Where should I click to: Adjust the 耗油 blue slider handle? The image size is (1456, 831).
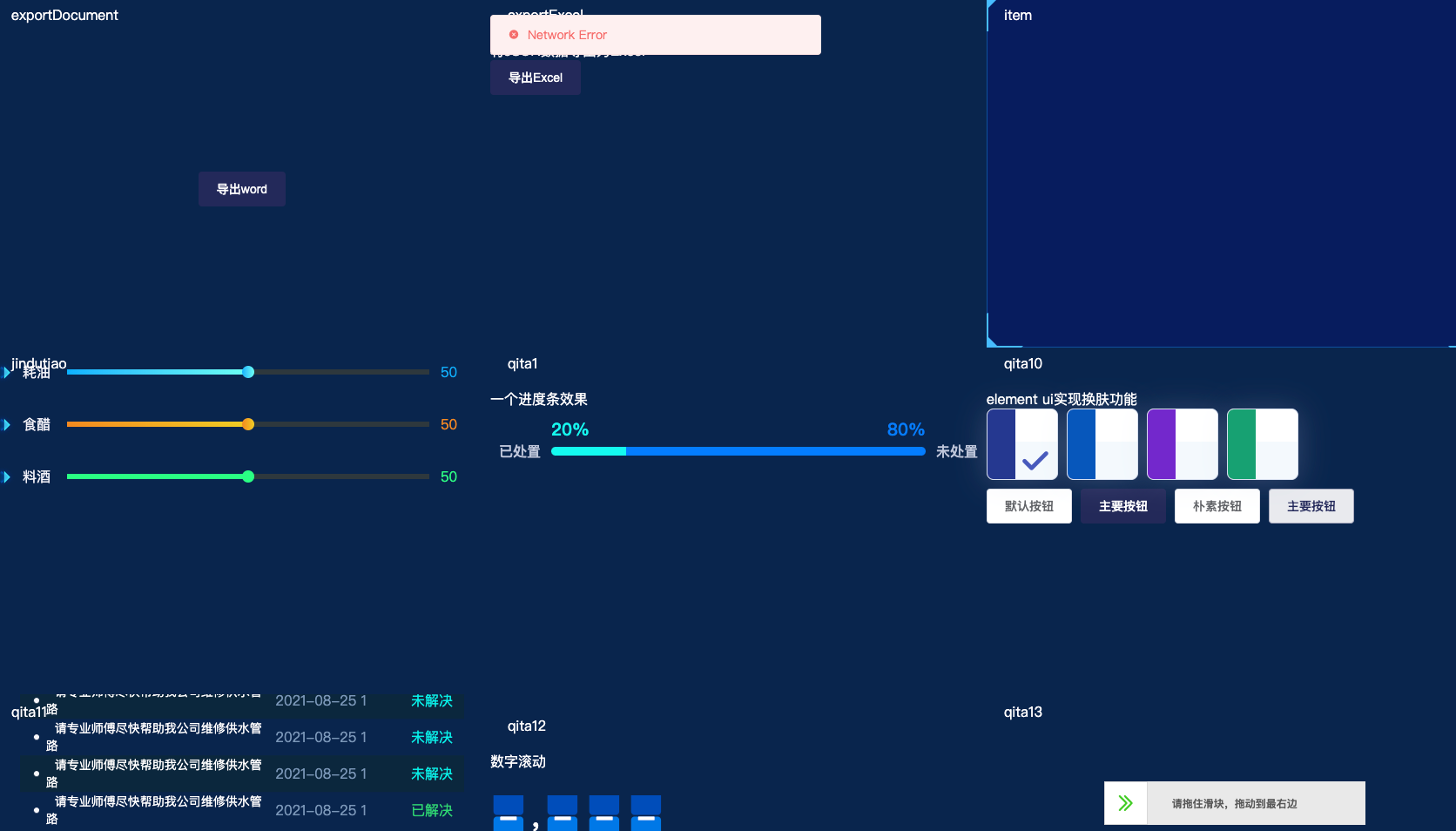point(248,372)
